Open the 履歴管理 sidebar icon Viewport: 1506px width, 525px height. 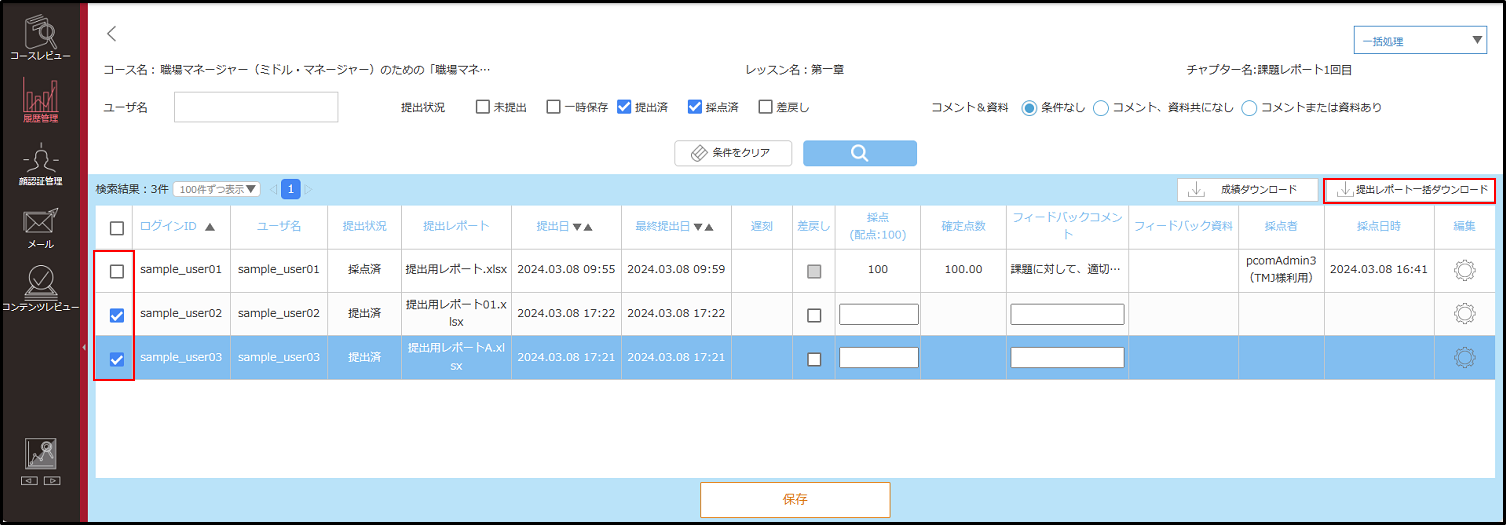pyautogui.click(x=41, y=100)
